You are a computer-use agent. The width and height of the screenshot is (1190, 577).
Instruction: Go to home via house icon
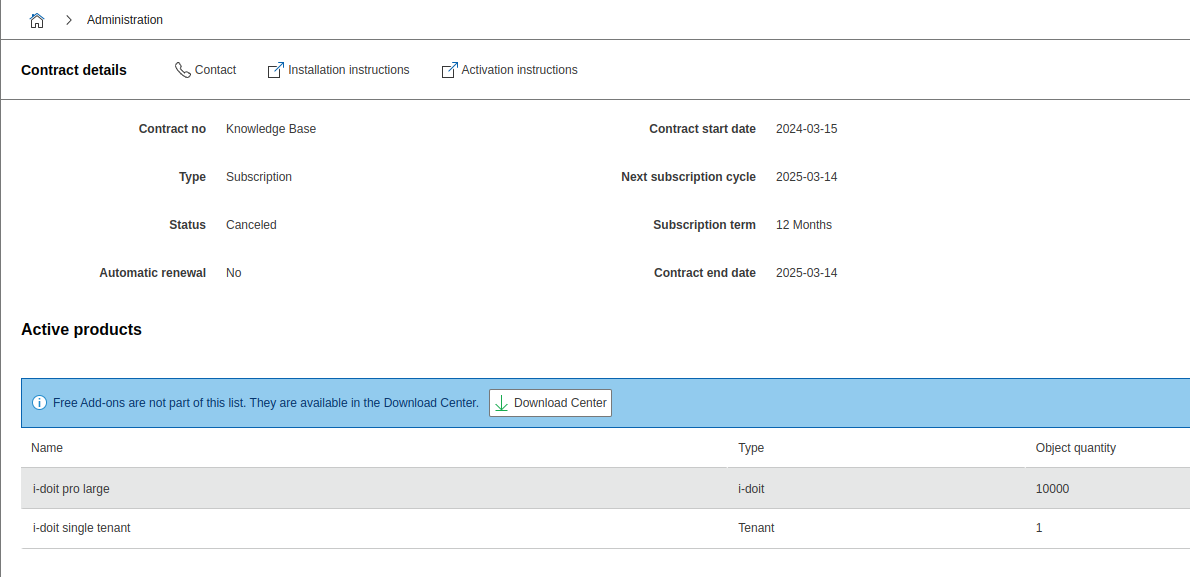36,20
